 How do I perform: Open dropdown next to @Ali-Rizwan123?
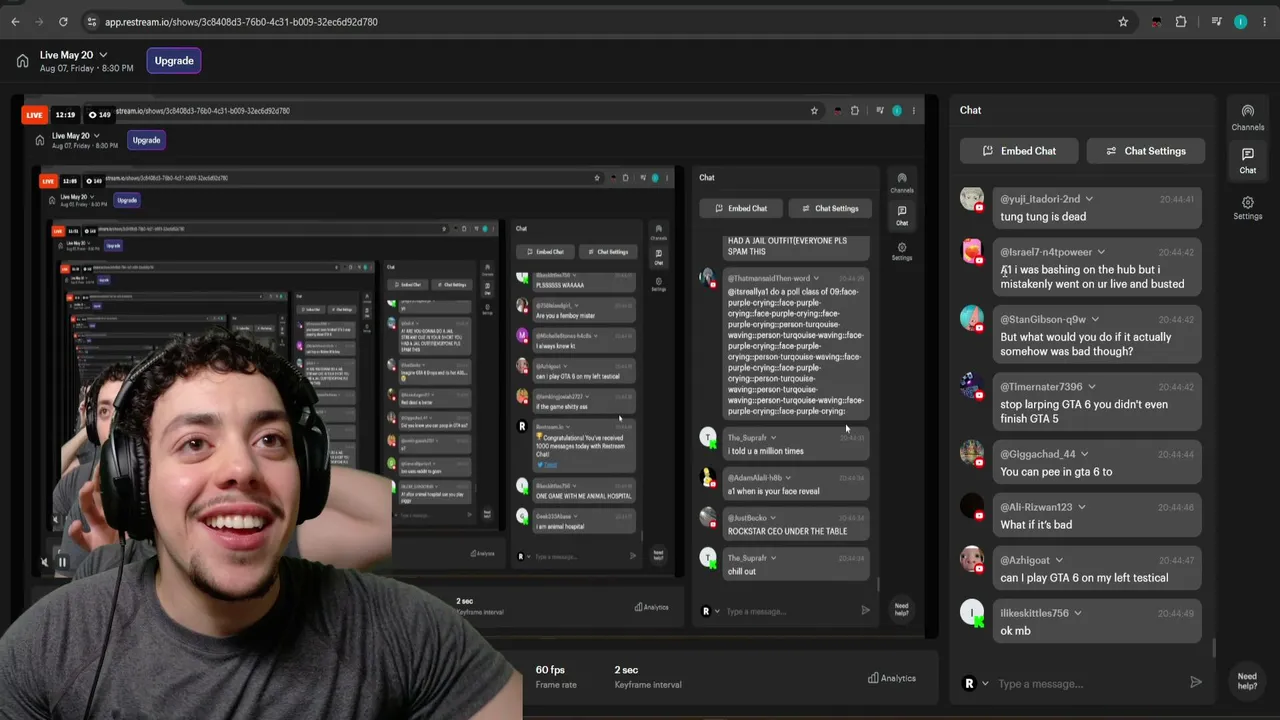pos(1081,507)
